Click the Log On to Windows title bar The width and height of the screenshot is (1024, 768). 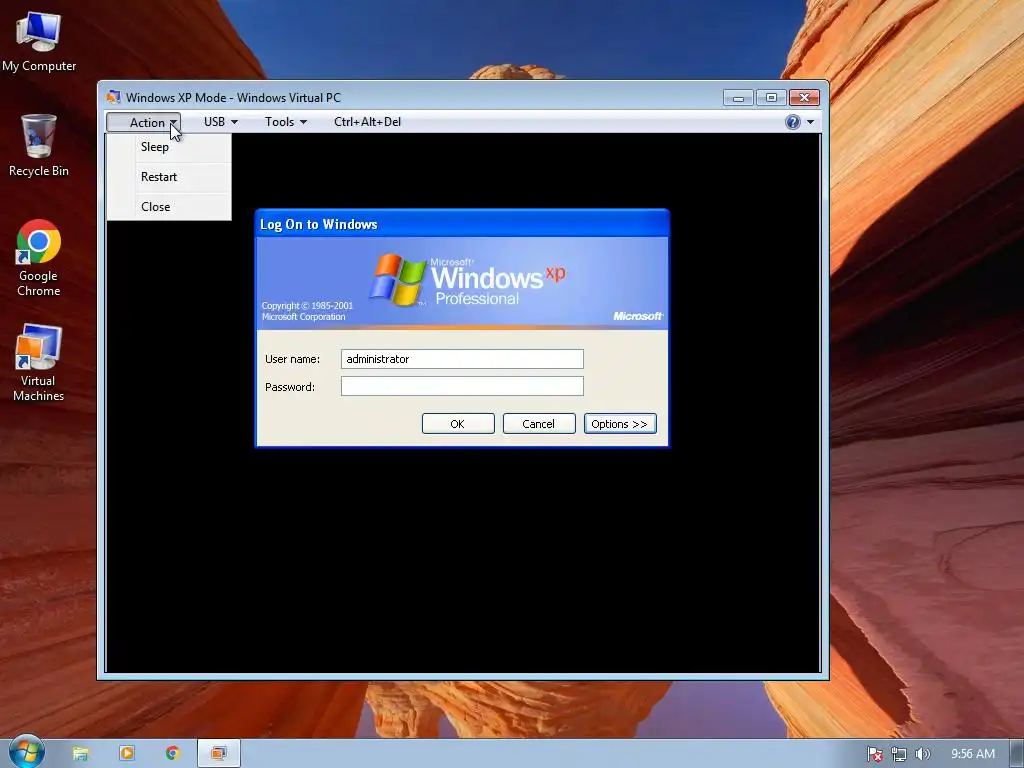pos(462,224)
